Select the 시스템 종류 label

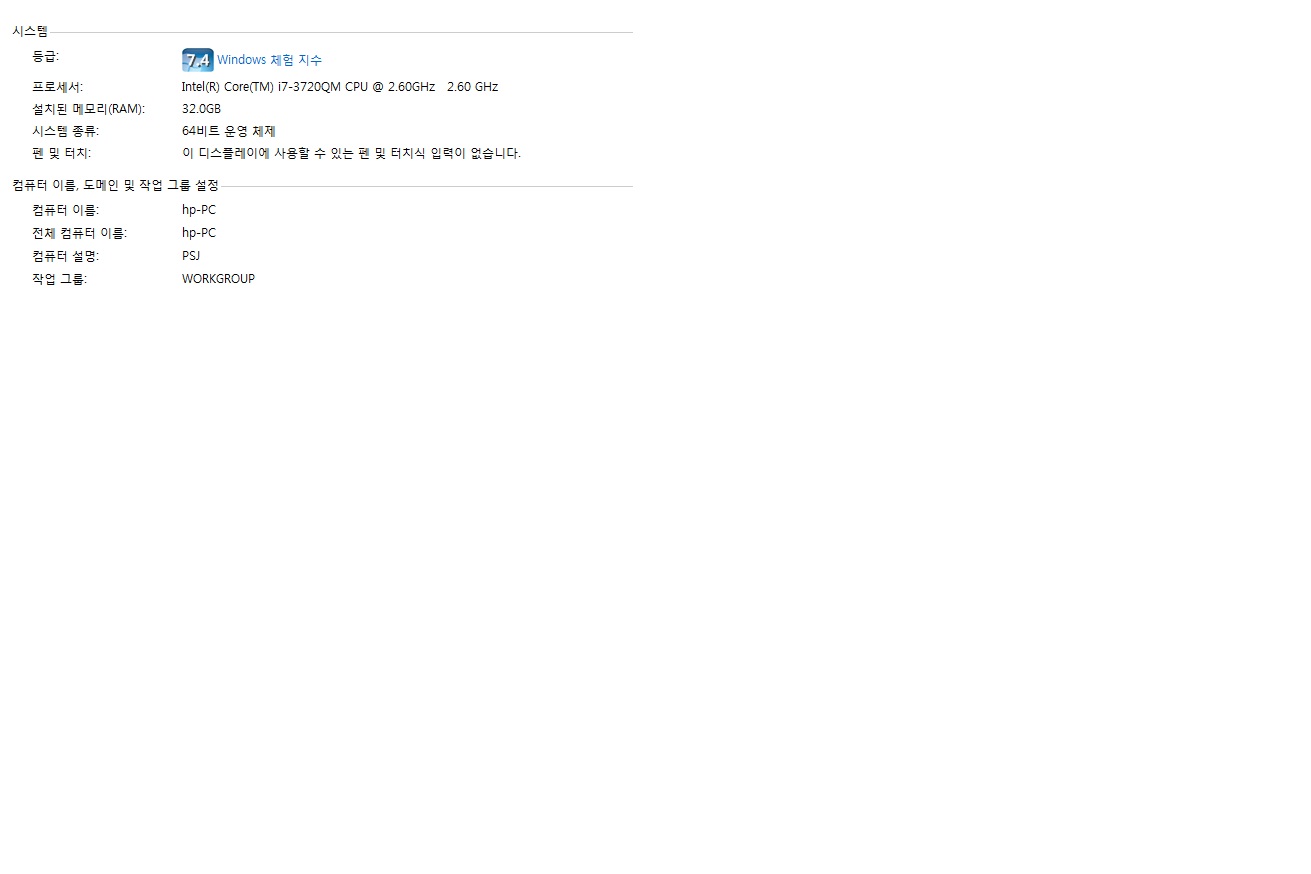tap(66, 131)
